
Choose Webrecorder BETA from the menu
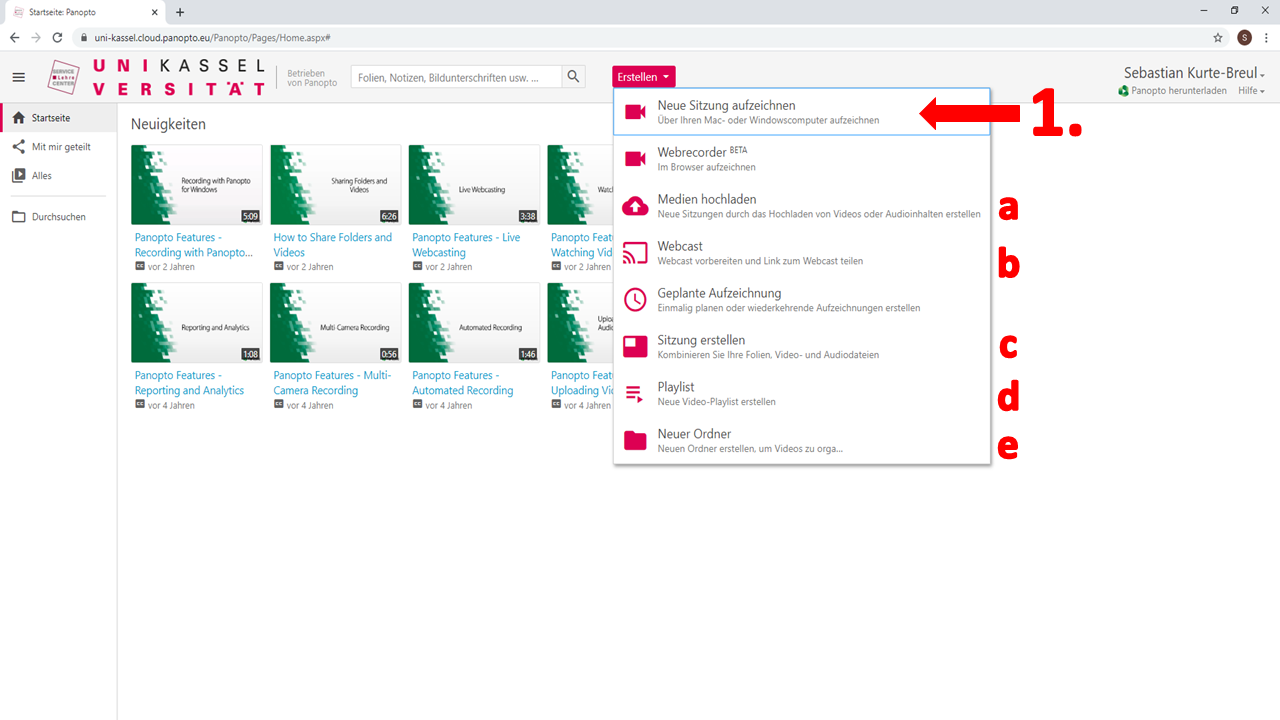(802, 159)
